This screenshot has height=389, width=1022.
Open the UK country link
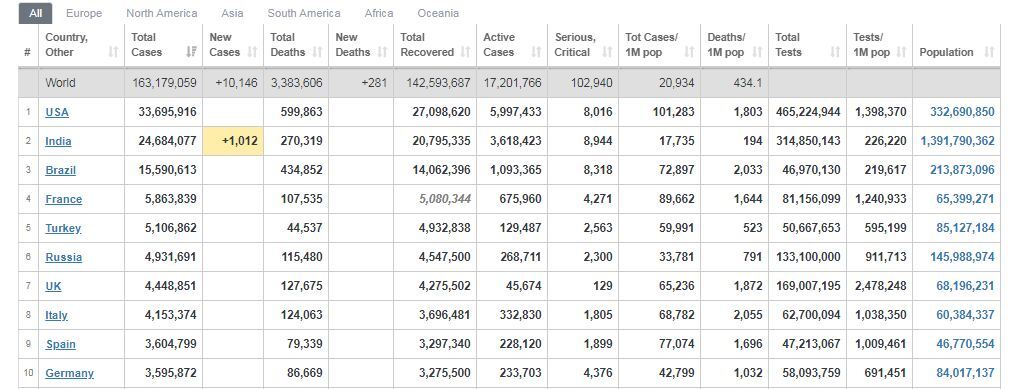point(53,285)
